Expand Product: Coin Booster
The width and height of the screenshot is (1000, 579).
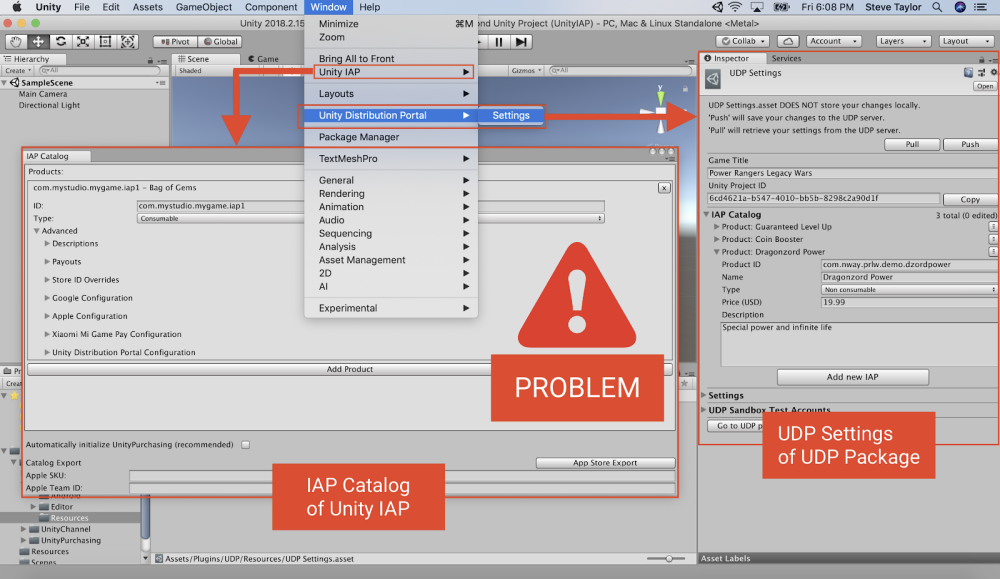click(716, 239)
